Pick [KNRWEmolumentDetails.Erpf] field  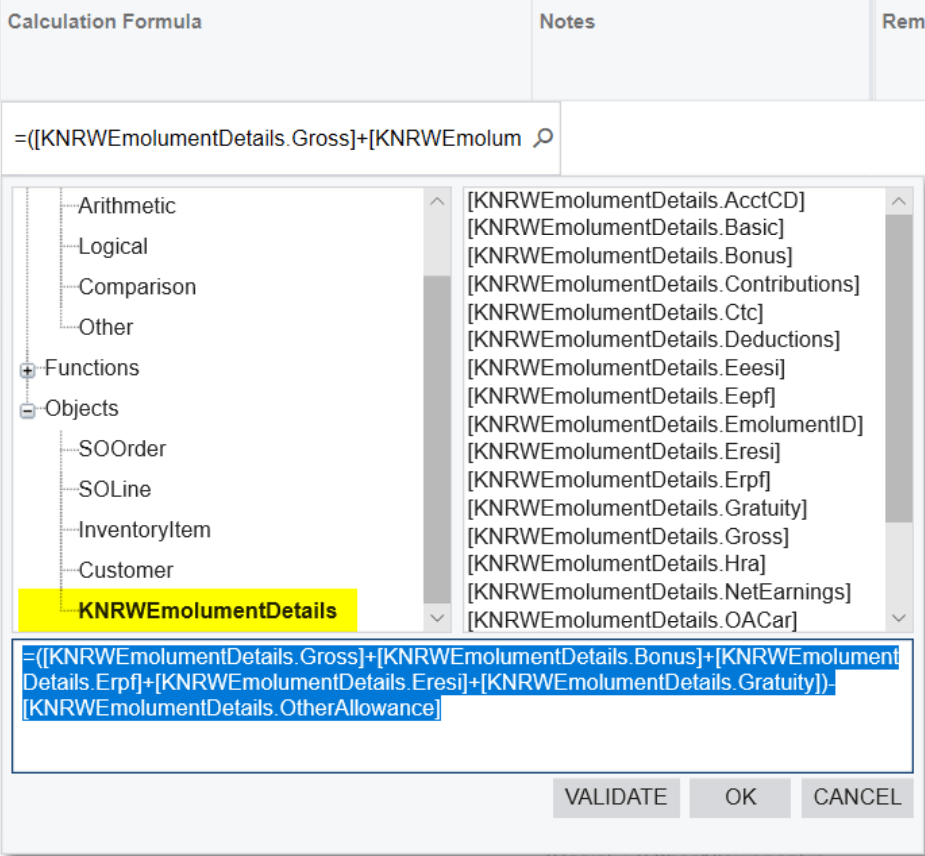tap(619, 480)
